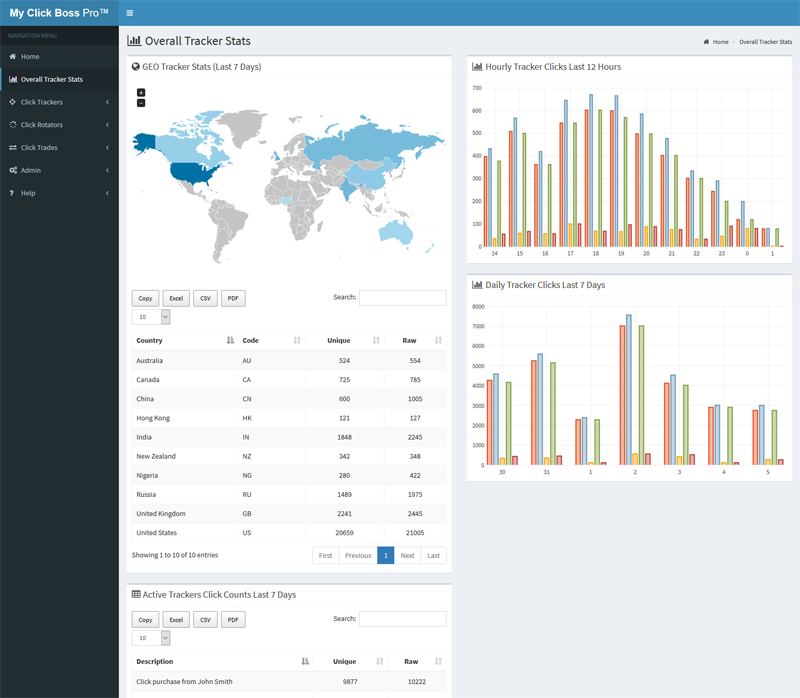Open the Help menu item
This screenshot has width=800, height=698.
(x=28, y=193)
